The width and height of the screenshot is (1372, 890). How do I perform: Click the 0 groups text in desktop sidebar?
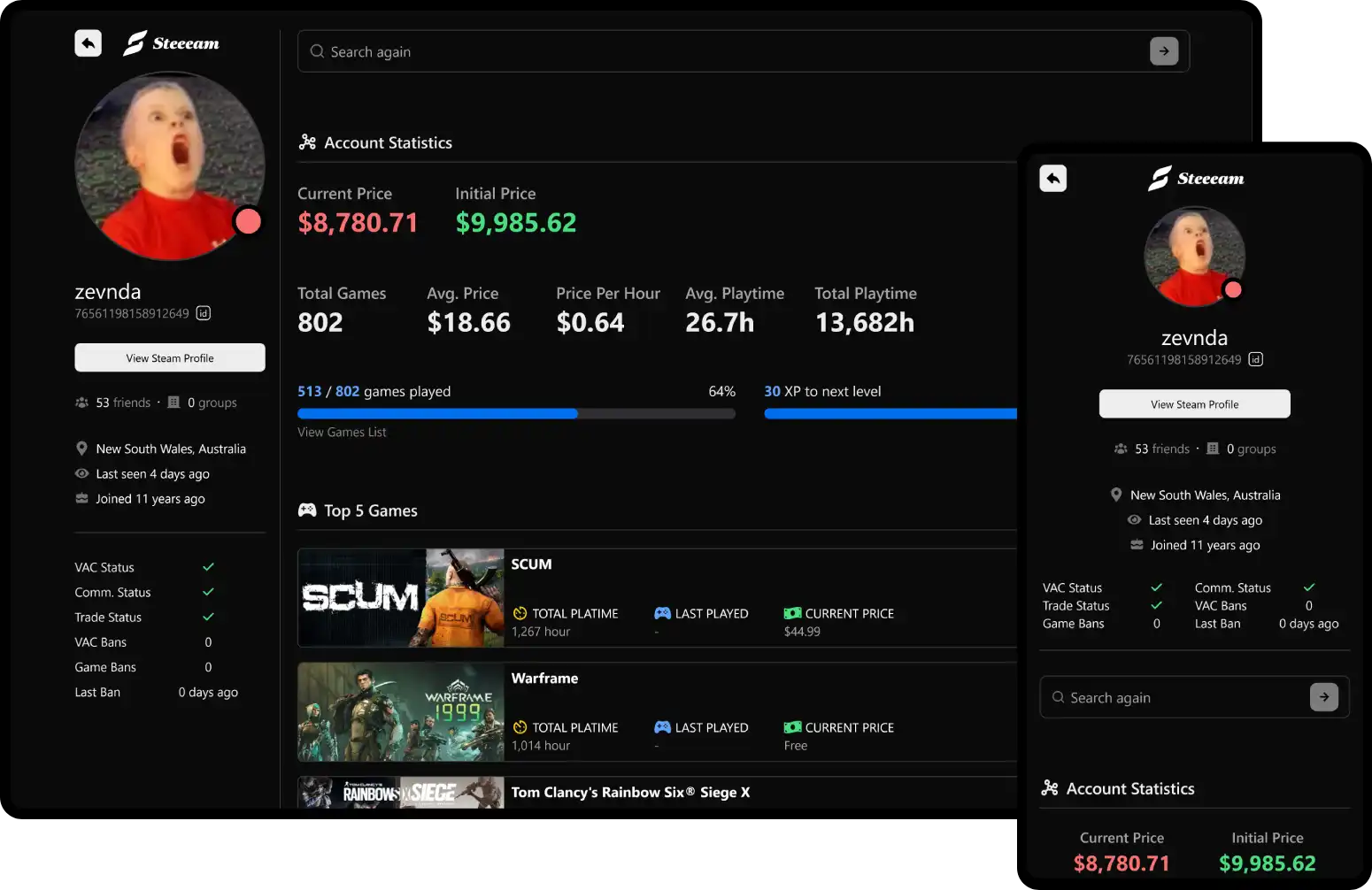(x=212, y=403)
